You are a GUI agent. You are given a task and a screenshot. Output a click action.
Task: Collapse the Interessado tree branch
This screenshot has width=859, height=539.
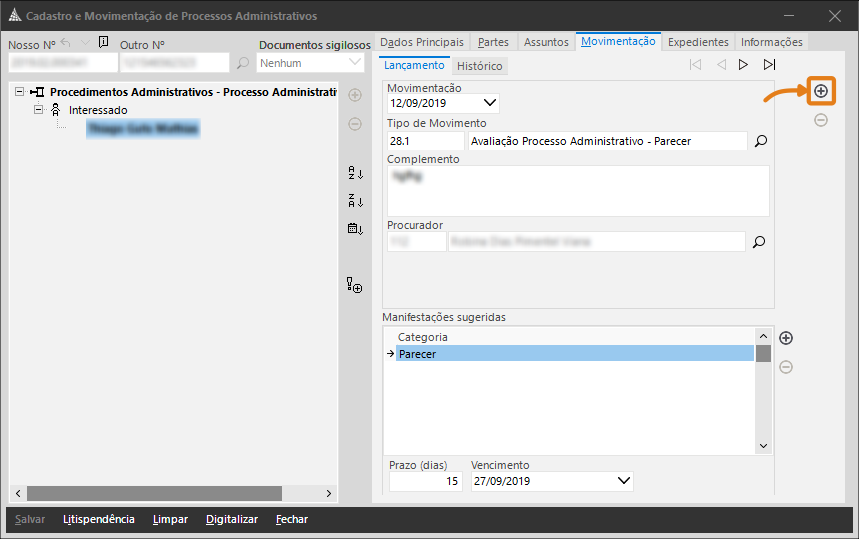click(x=39, y=110)
